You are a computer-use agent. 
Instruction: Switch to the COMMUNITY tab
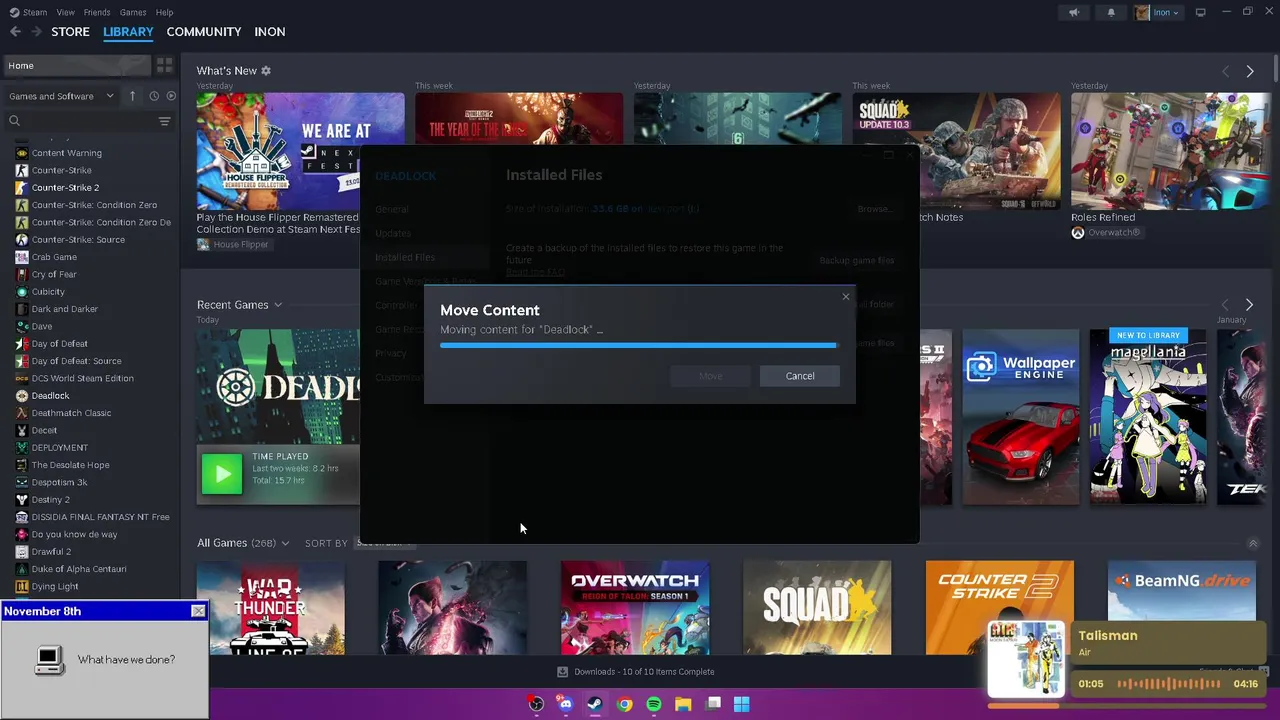[204, 32]
